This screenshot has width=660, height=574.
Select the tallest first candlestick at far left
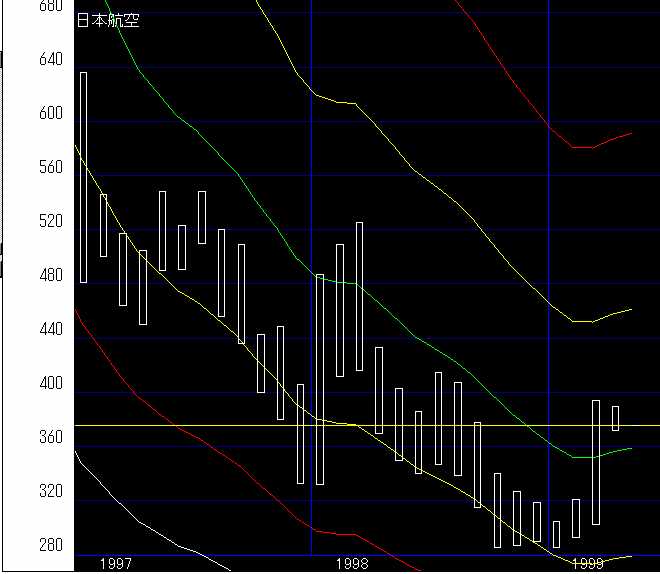click(x=84, y=177)
